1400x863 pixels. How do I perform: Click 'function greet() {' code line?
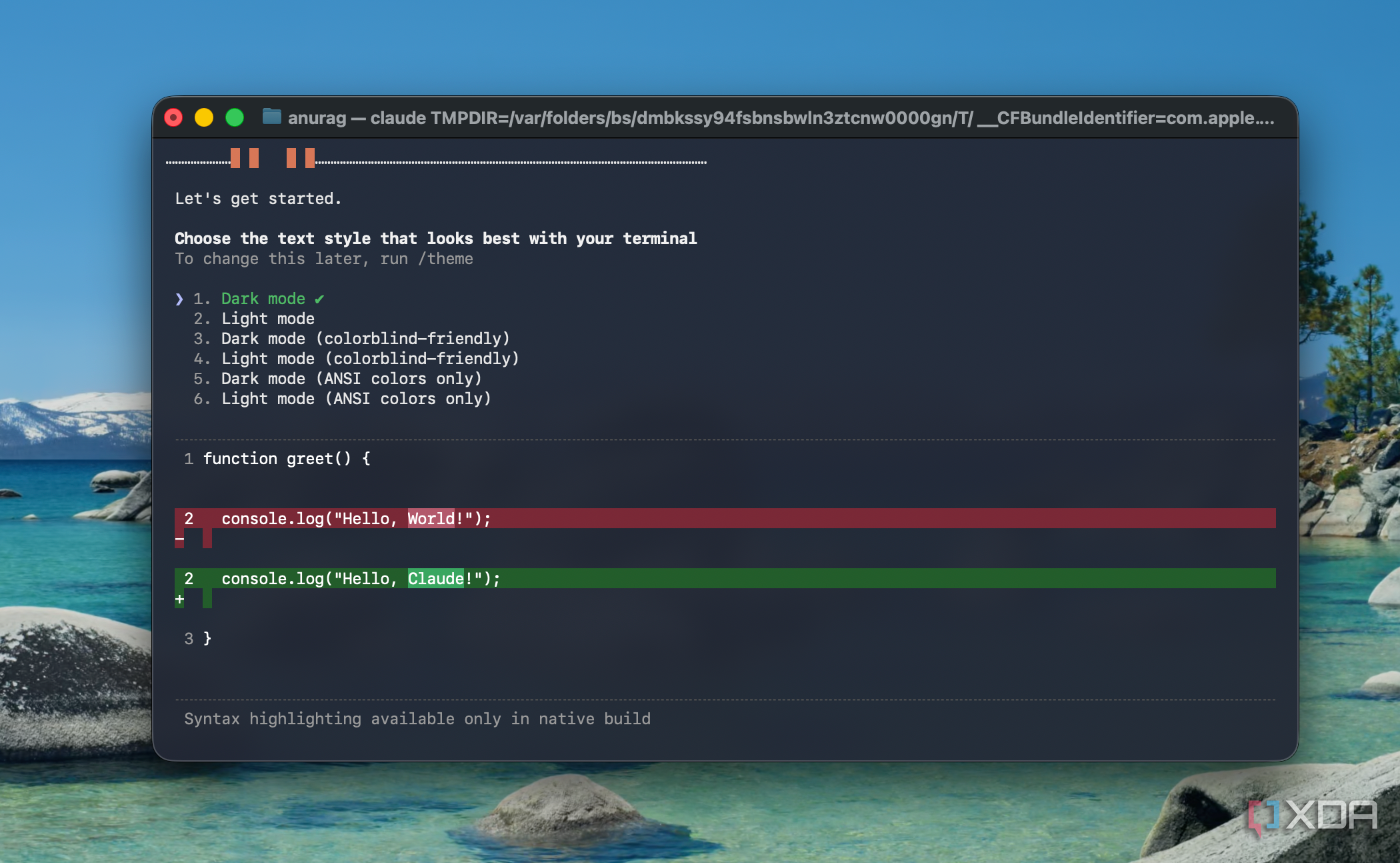pyautogui.click(x=287, y=459)
